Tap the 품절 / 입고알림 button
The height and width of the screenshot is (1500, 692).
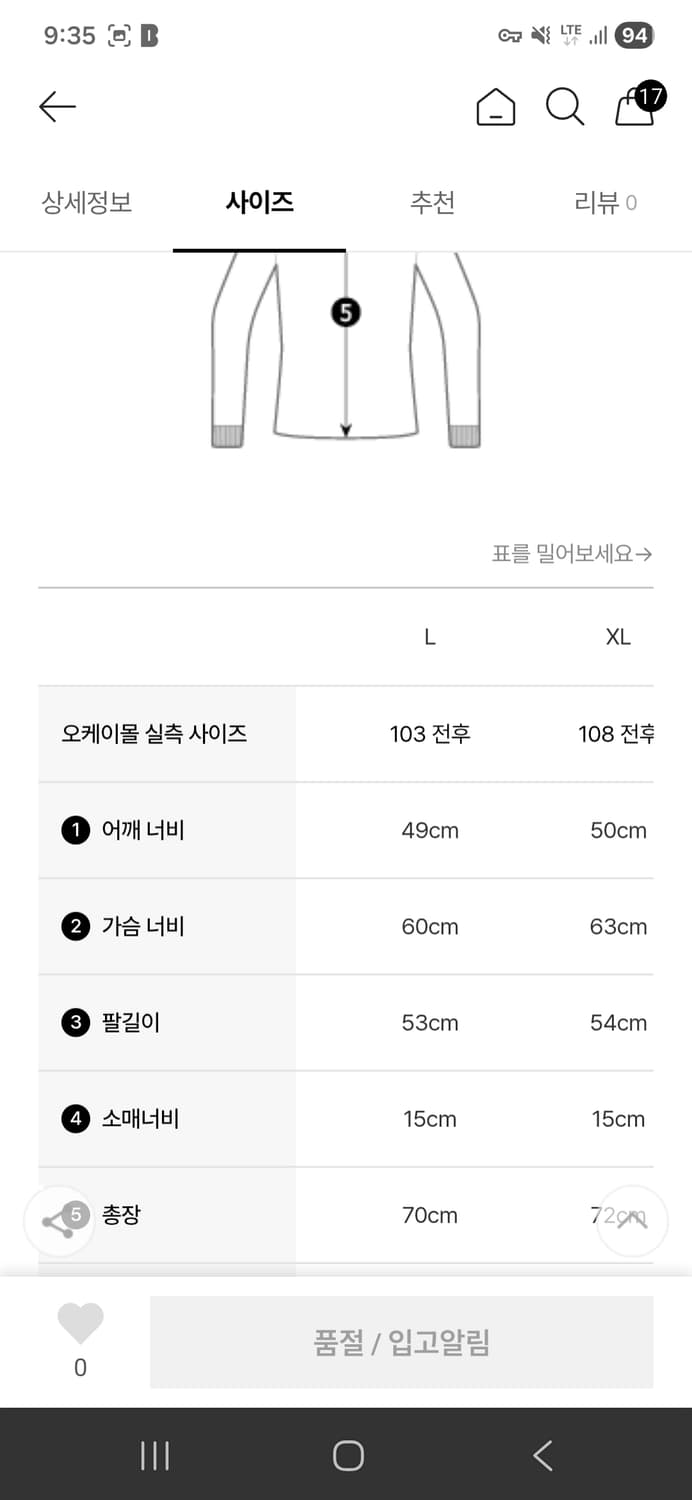click(402, 1341)
